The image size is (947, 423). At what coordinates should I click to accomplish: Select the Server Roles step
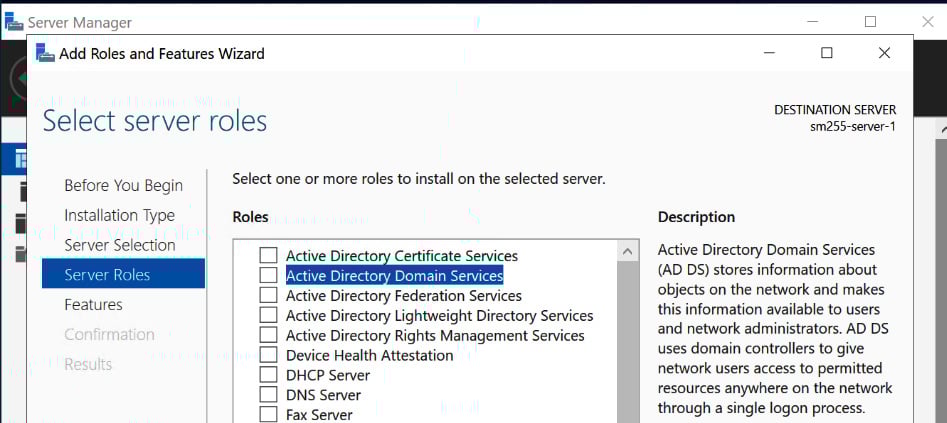tap(123, 275)
